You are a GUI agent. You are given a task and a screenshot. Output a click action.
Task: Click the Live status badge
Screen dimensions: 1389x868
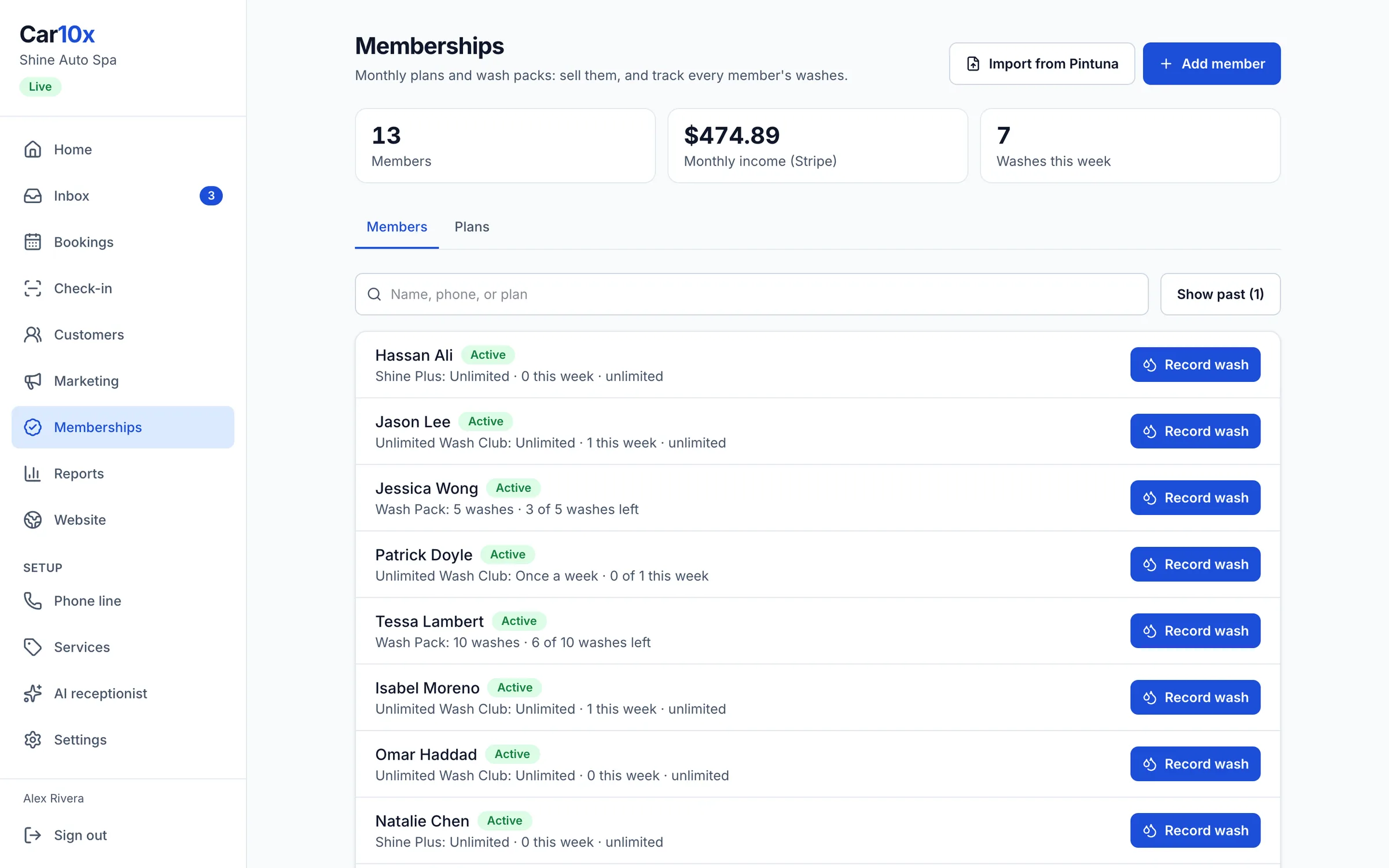(40, 87)
